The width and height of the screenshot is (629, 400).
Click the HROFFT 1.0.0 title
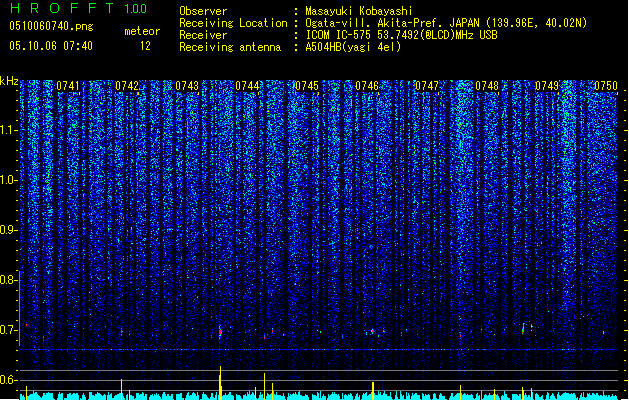pyautogui.click(x=79, y=8)
